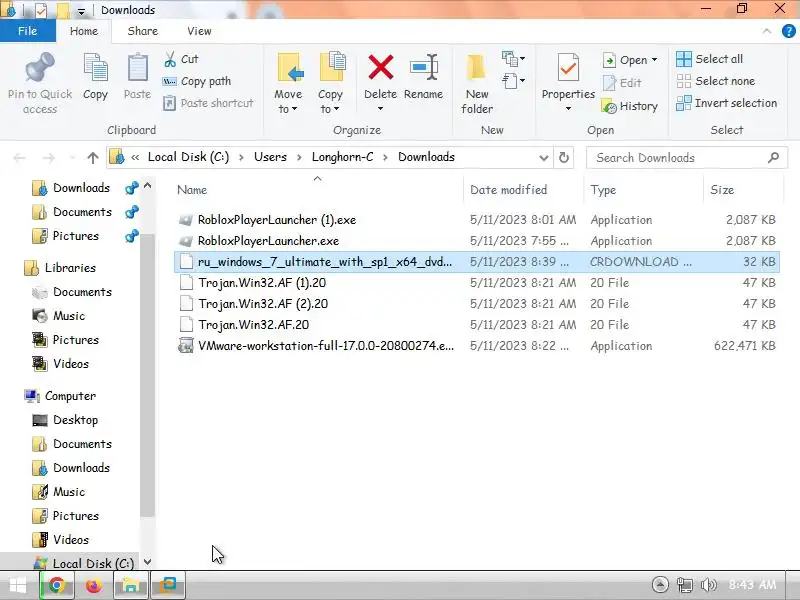Click the Paste shortcut command
Viewport: 800px width, 600px height.
208,103
